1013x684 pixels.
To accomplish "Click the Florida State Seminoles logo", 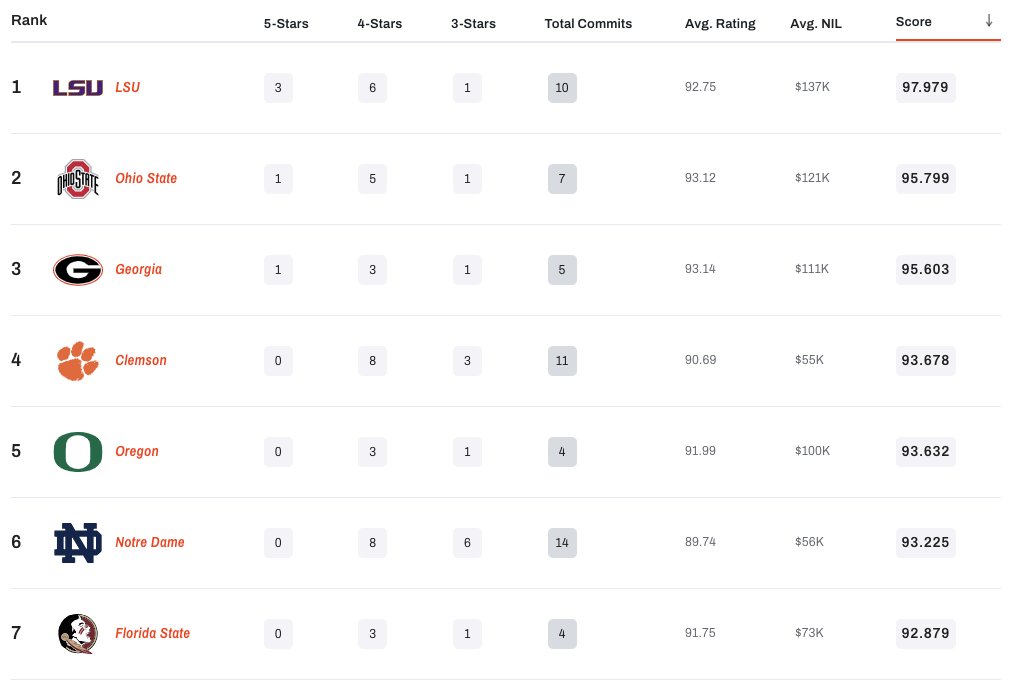I will click(x=77, y=633).
